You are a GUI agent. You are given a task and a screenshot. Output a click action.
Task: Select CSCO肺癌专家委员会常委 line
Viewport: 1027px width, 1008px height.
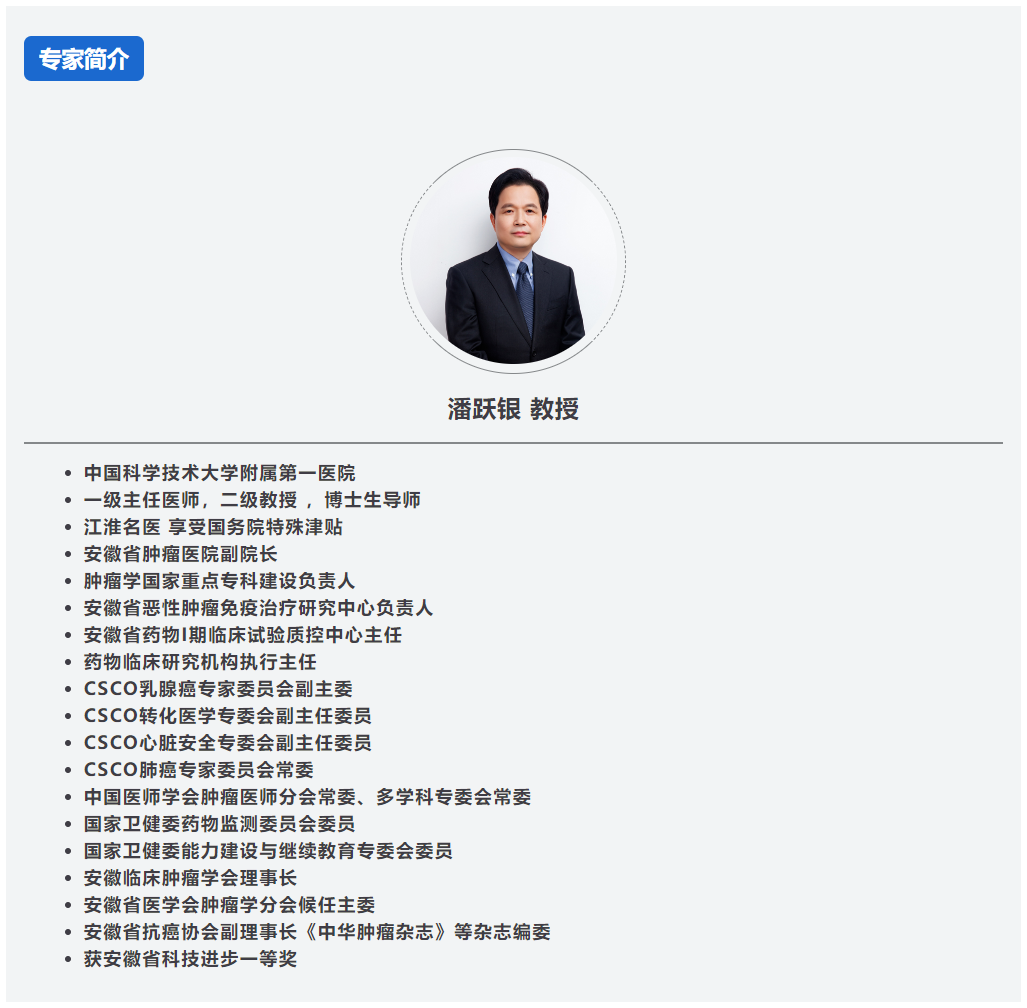(198, 770)
